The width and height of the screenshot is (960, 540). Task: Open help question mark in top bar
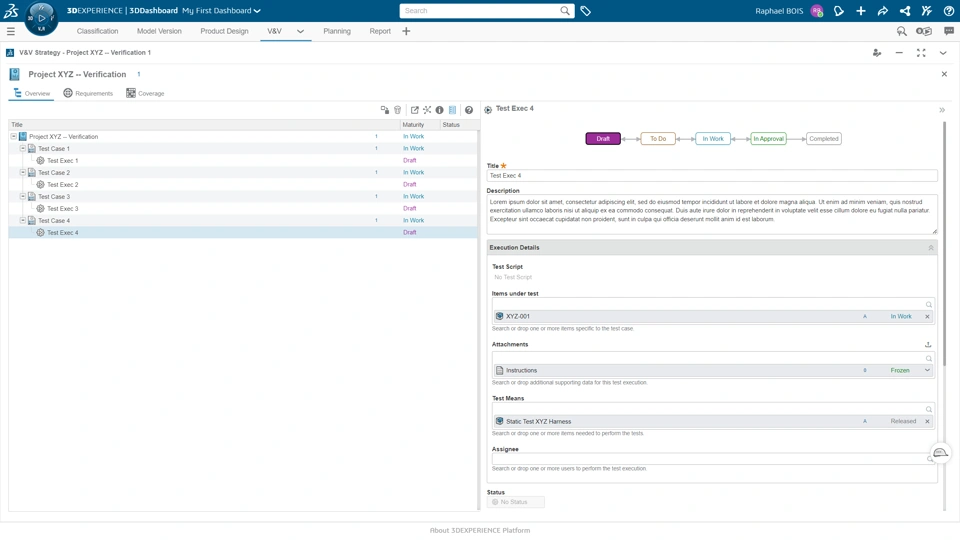tap(948, 11)
